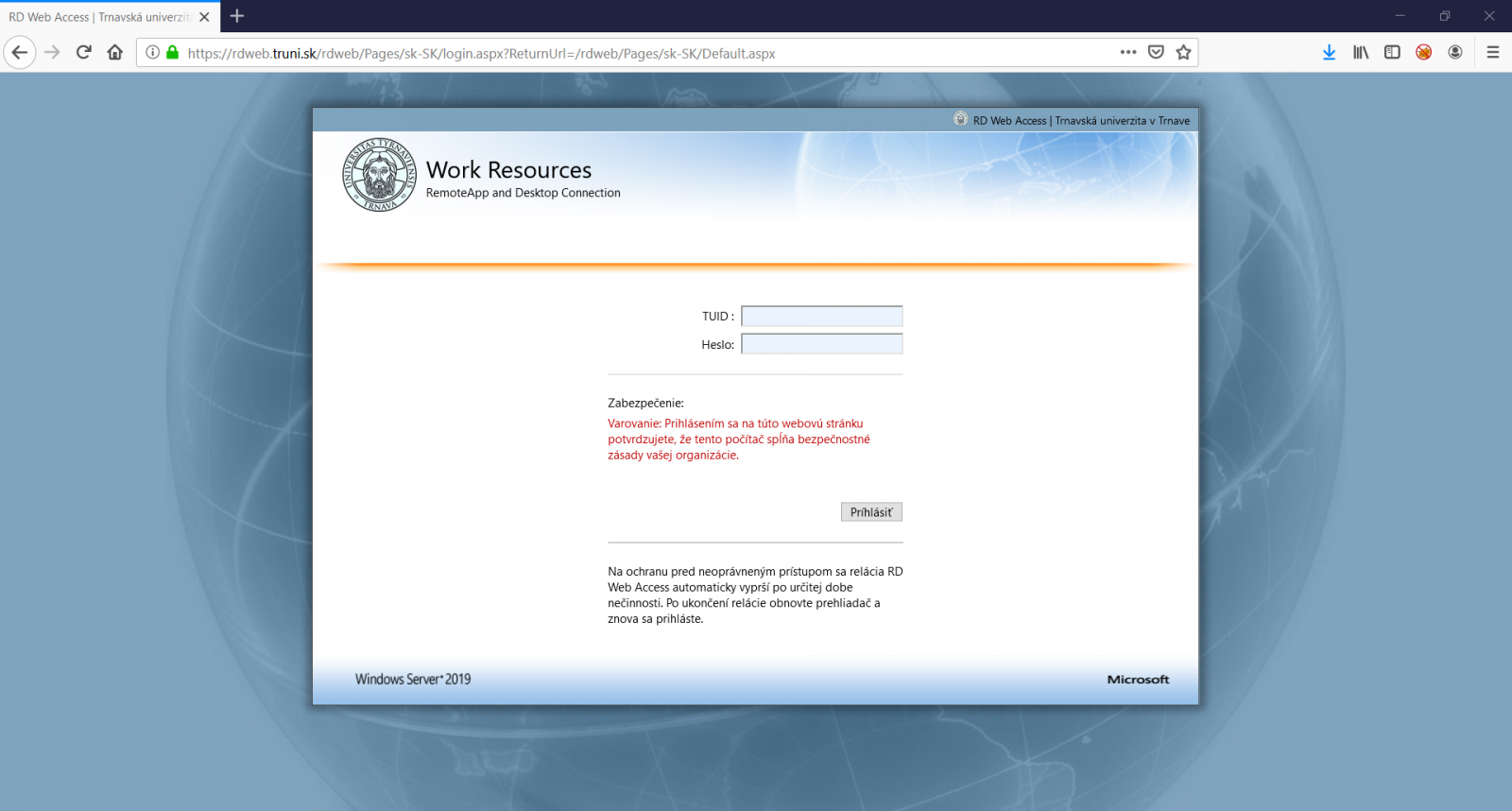Screen dimensions: 1512x811
Task: Restore down the Firefox window
Action: coord(1445,16)
